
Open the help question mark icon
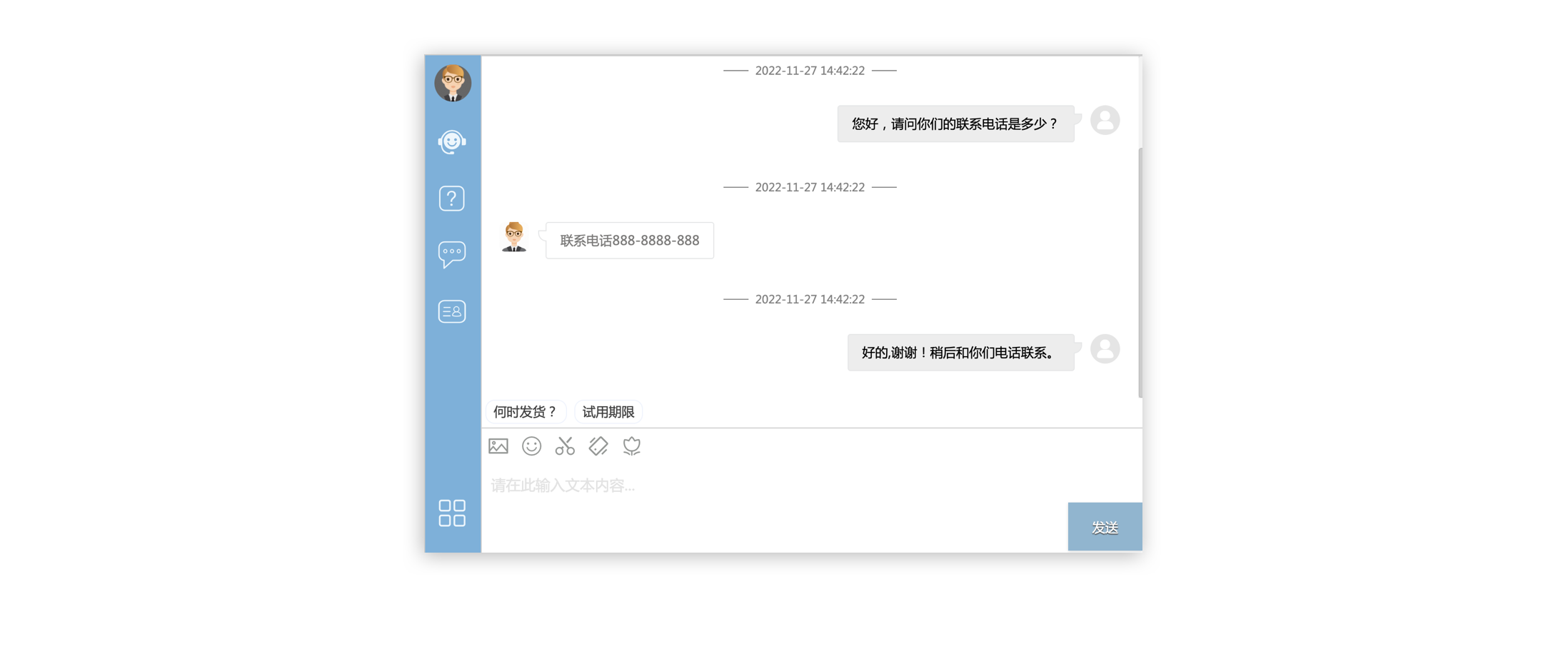coord(452,198)
